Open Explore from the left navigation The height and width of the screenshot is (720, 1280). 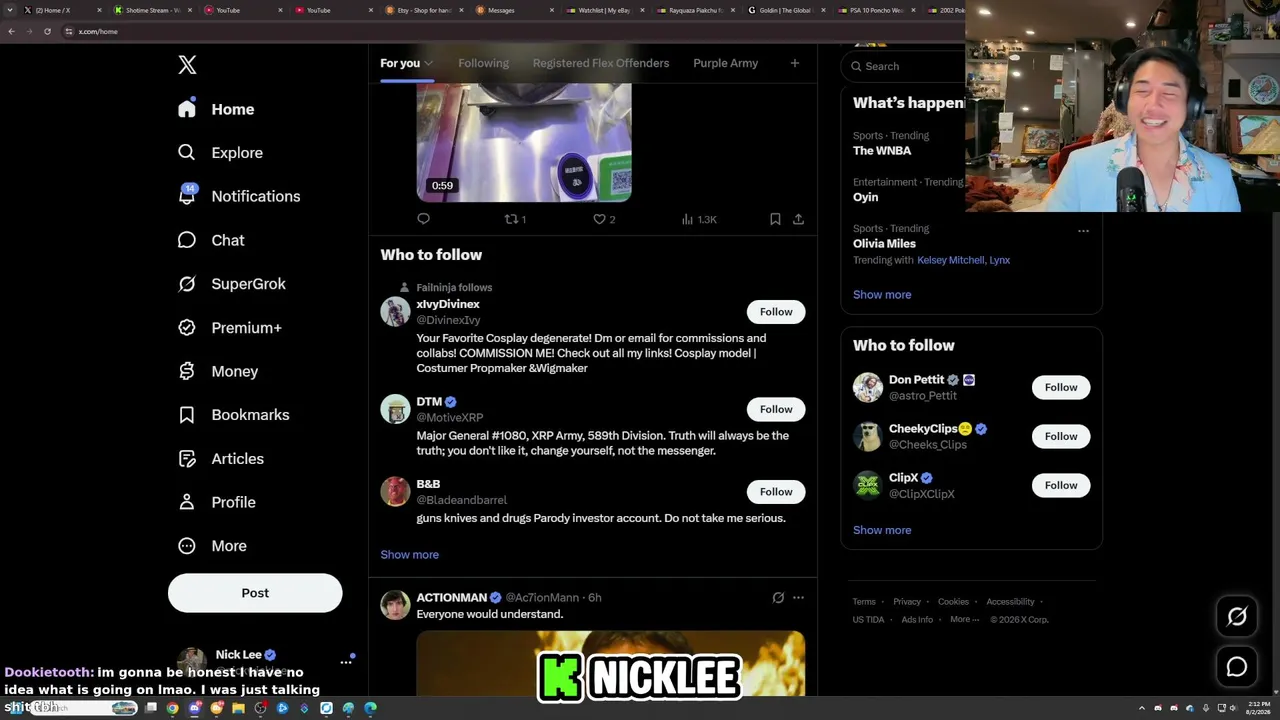coord(220,153)
